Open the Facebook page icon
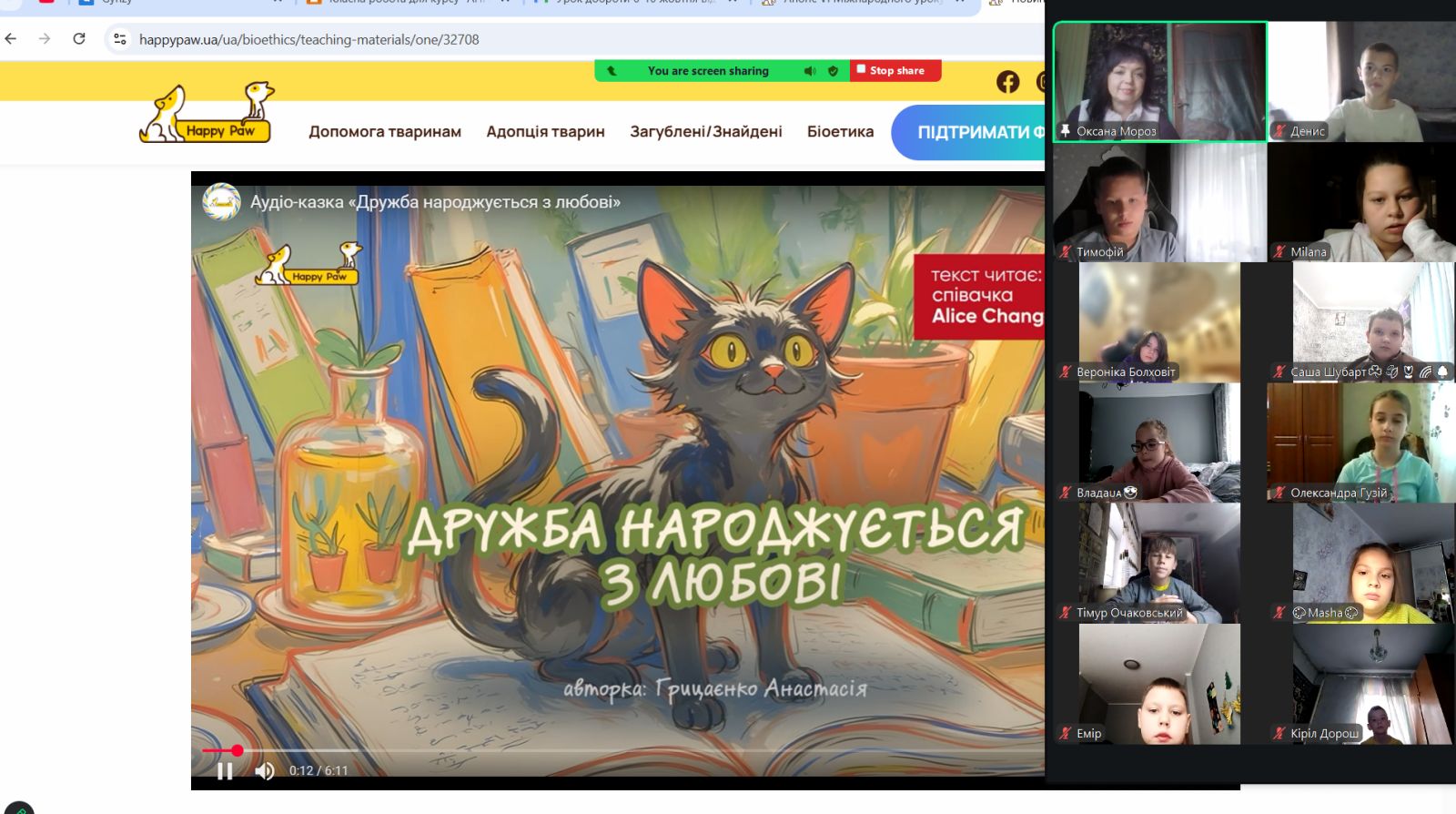 click(1007, 82)
